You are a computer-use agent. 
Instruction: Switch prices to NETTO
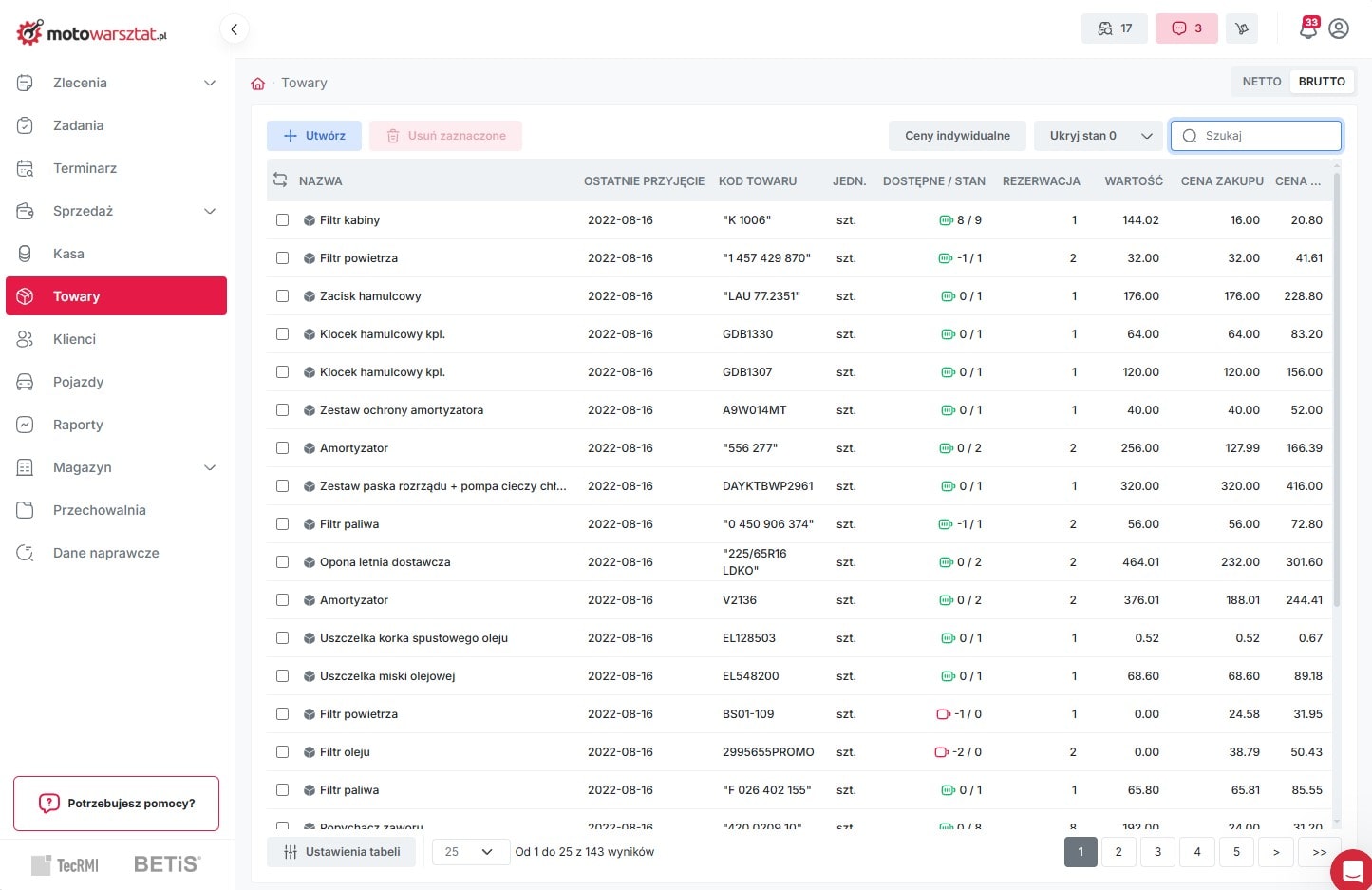tap(1261, 82)
